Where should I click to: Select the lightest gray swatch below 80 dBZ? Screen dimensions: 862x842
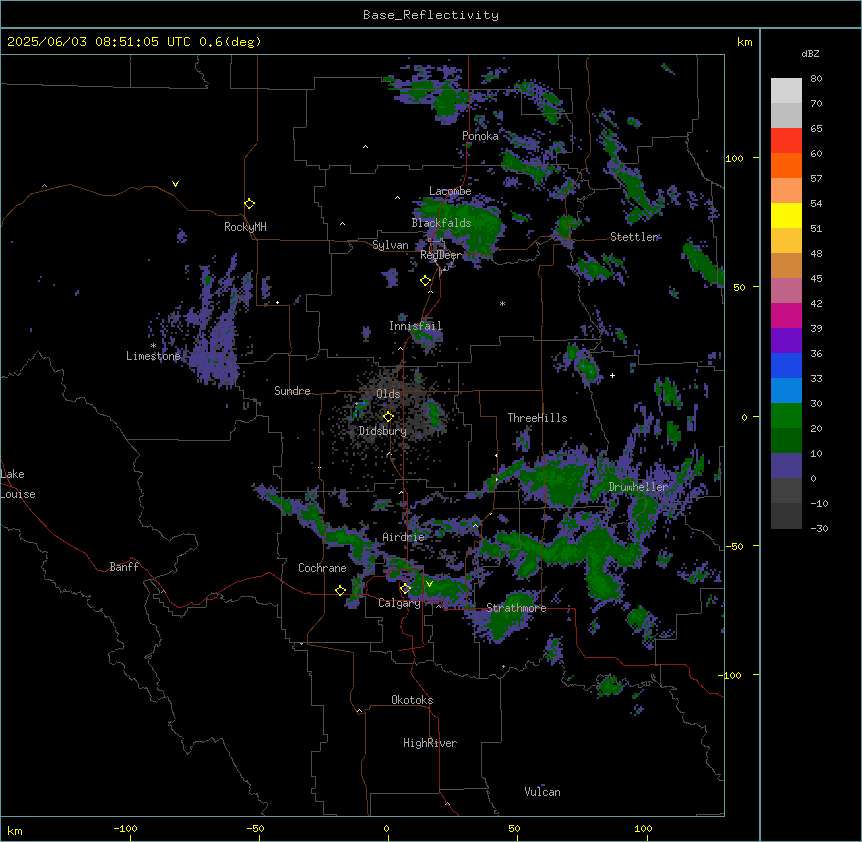pyautogui.click(x=786, y=91)
